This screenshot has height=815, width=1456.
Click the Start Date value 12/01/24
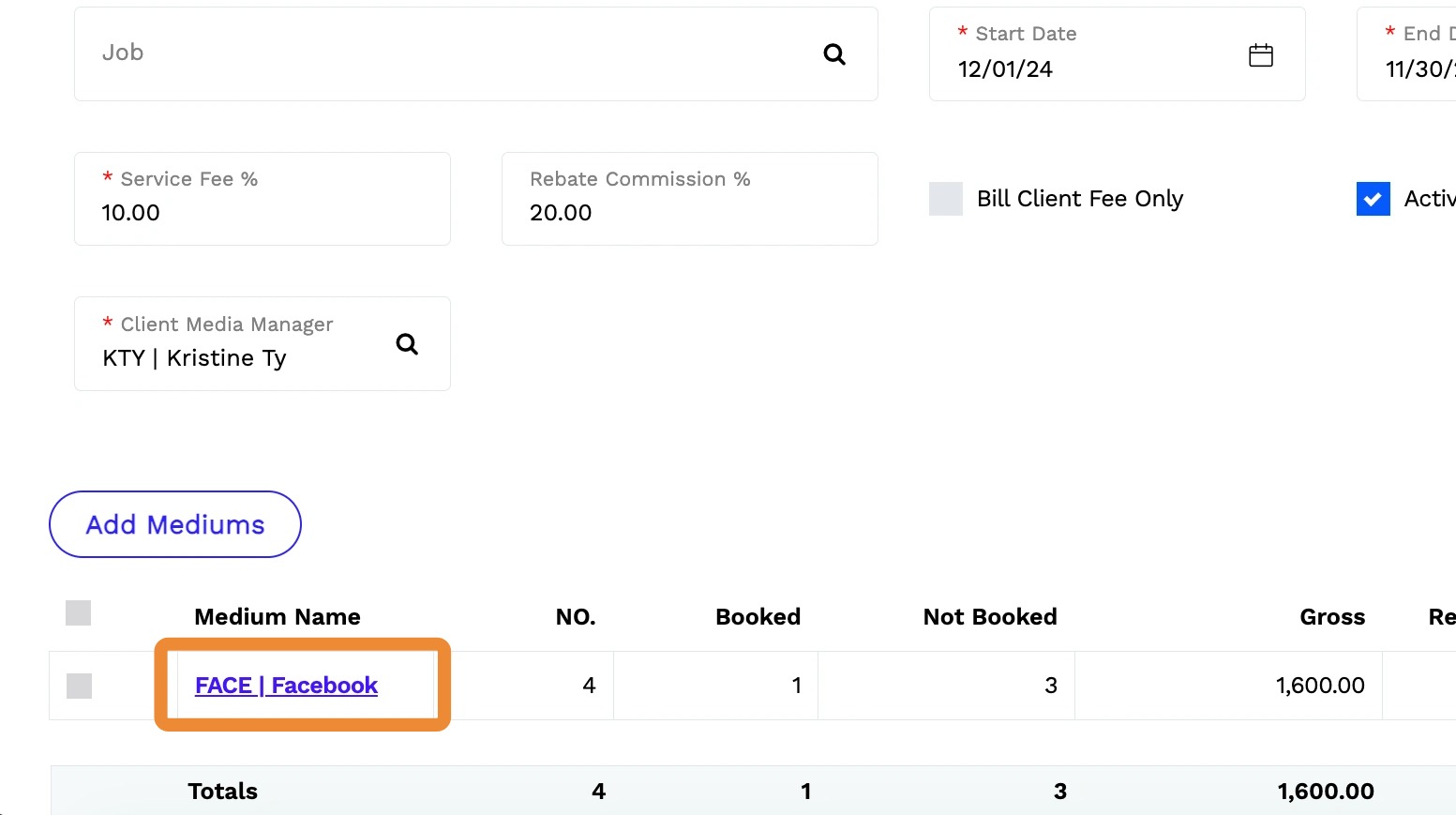[1005, 69]
